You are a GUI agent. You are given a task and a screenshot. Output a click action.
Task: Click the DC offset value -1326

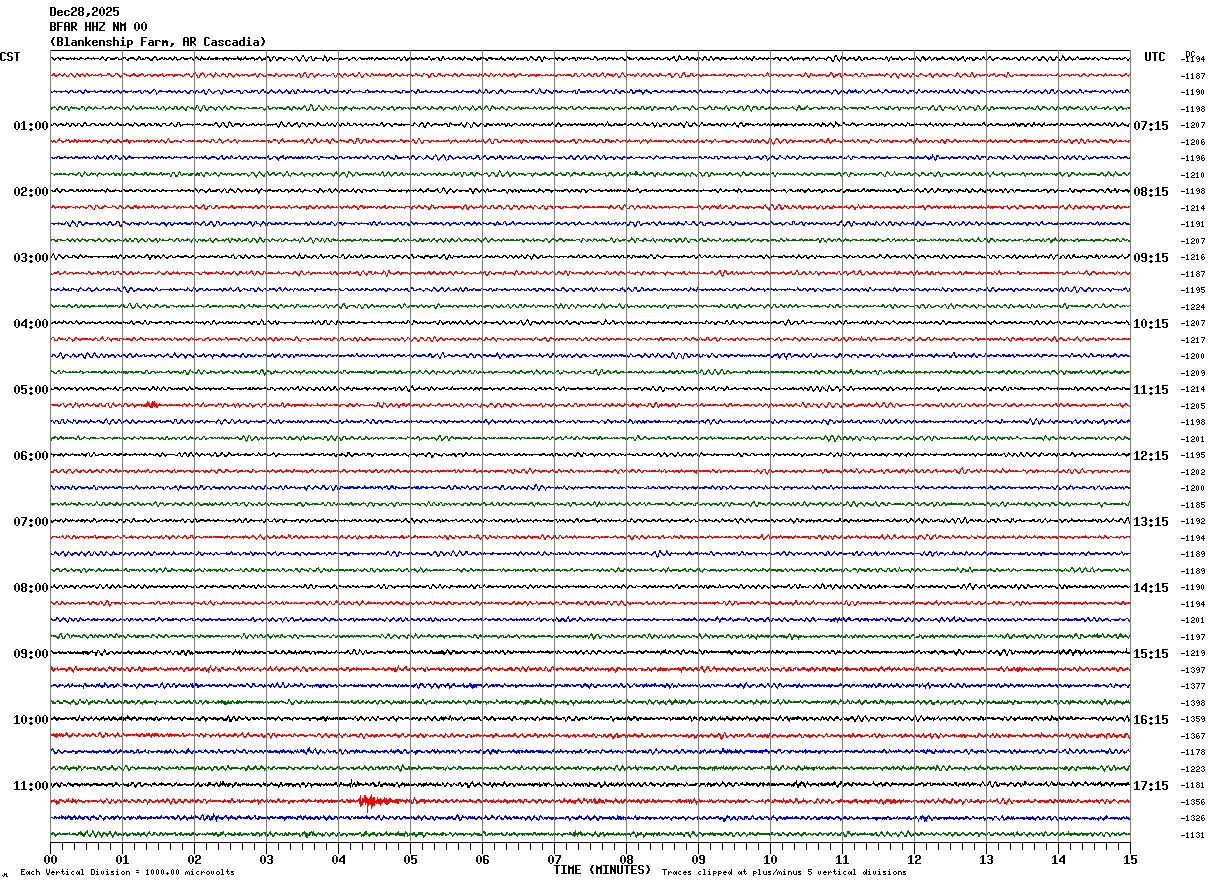(x=1193, y=818)
